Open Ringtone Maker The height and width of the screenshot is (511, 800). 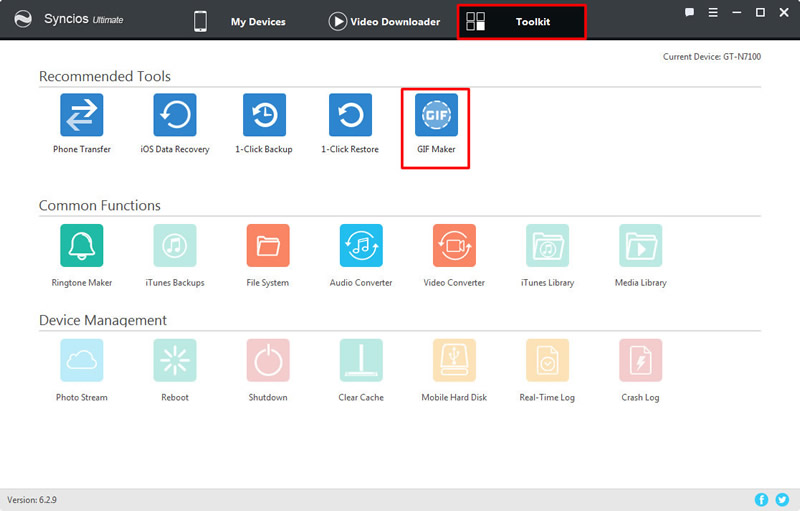tap(82, 245)
